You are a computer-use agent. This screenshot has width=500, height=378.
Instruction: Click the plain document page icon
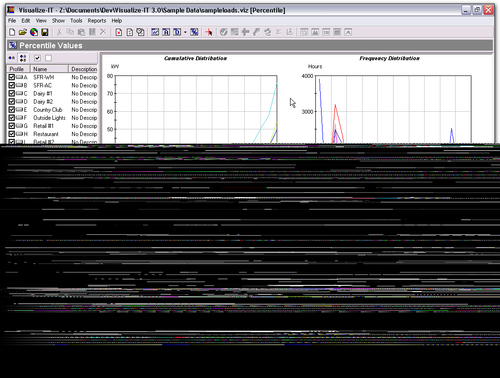(x=130, y=32)
